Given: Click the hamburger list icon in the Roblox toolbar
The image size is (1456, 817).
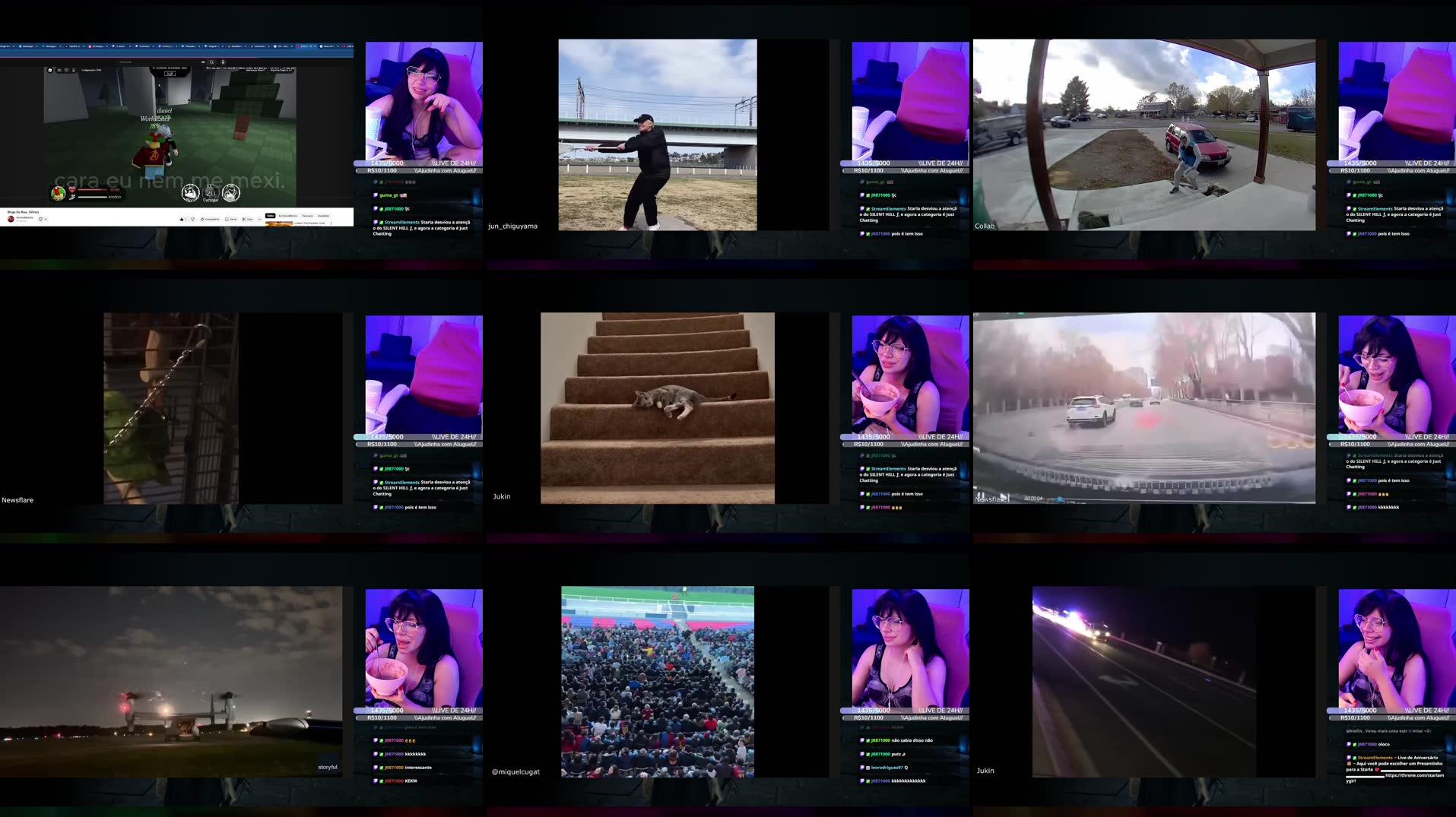Looking at the screenshot, I should pos(59,70).
